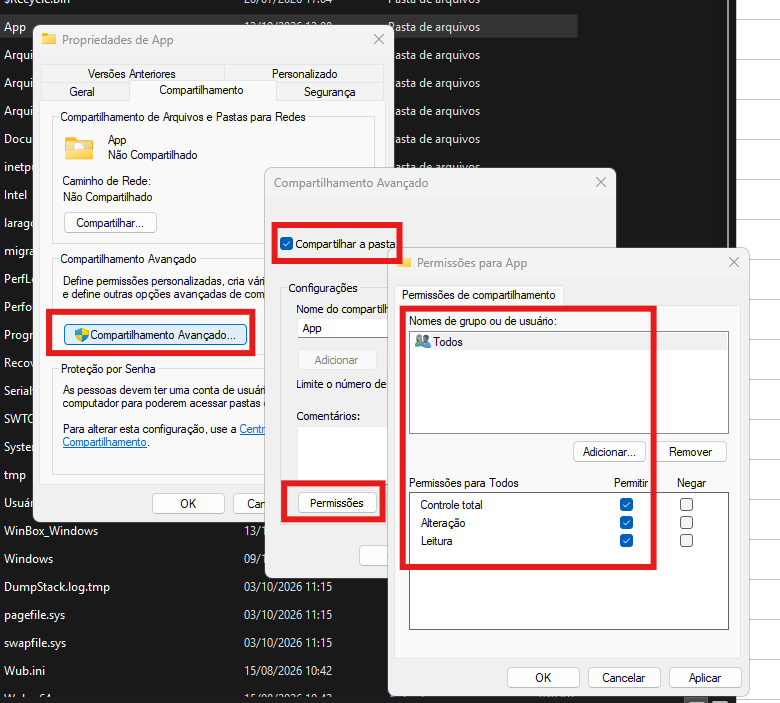Open the Geral tab

point(82,92)
